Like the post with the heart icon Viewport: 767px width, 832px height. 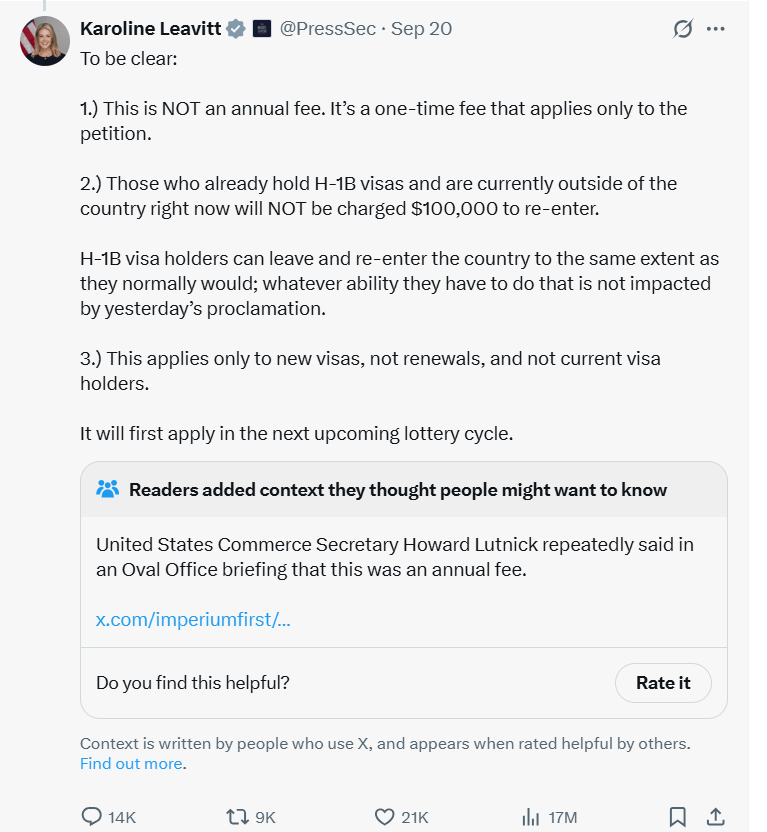385,817
